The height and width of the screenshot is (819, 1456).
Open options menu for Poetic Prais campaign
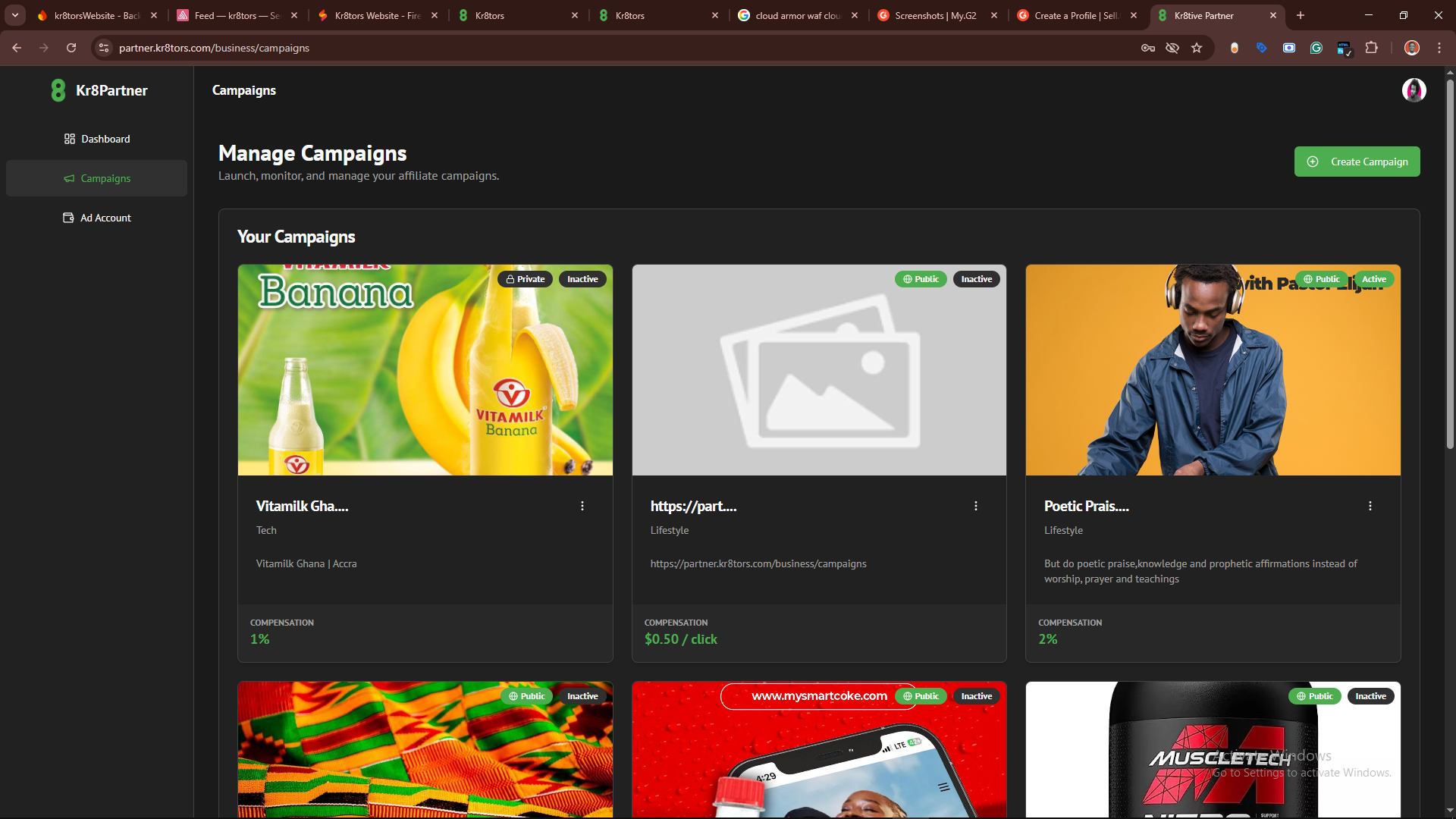[x=1370, y=506]
